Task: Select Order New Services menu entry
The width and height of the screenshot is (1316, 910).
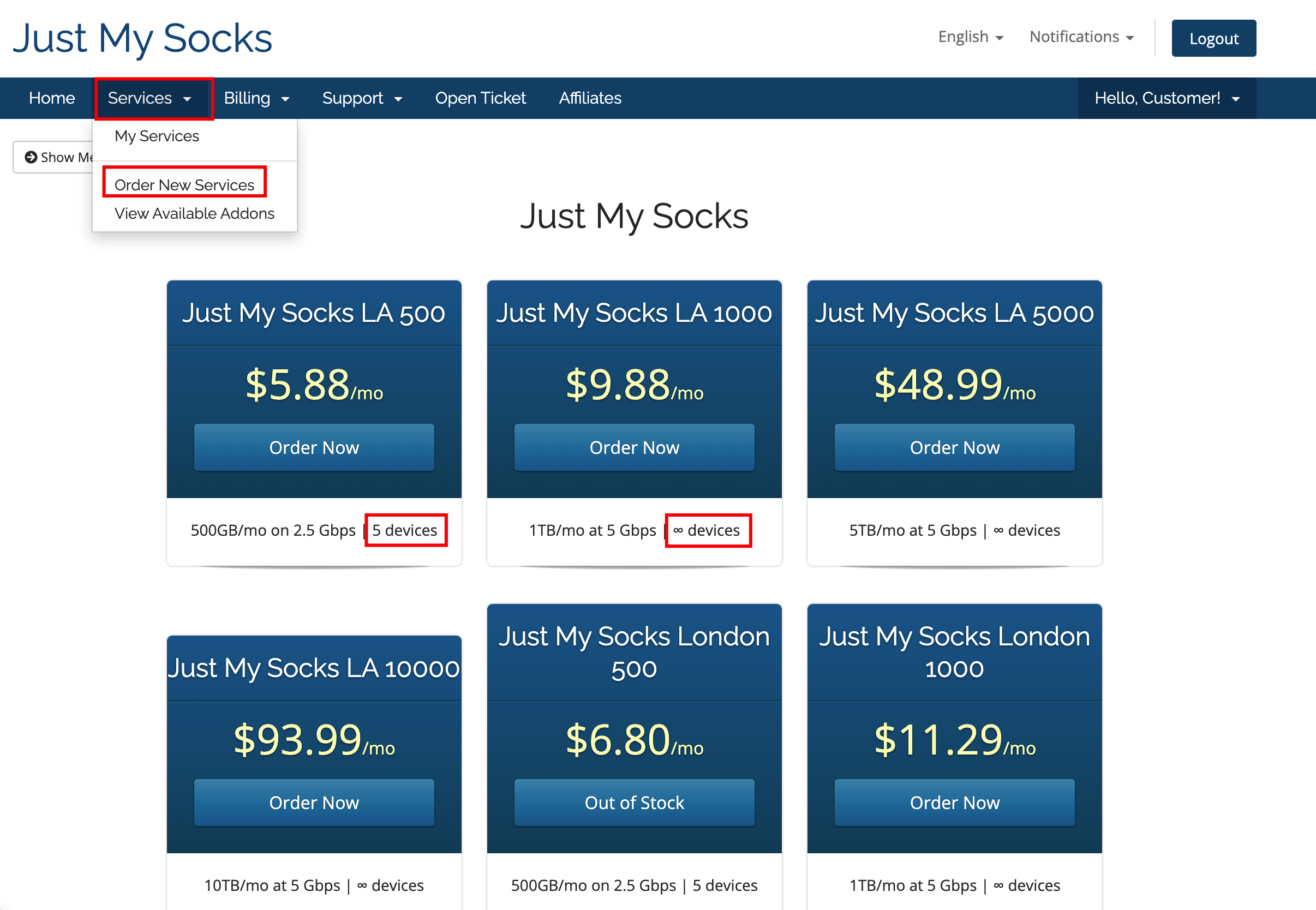Action: click(184, 185)
